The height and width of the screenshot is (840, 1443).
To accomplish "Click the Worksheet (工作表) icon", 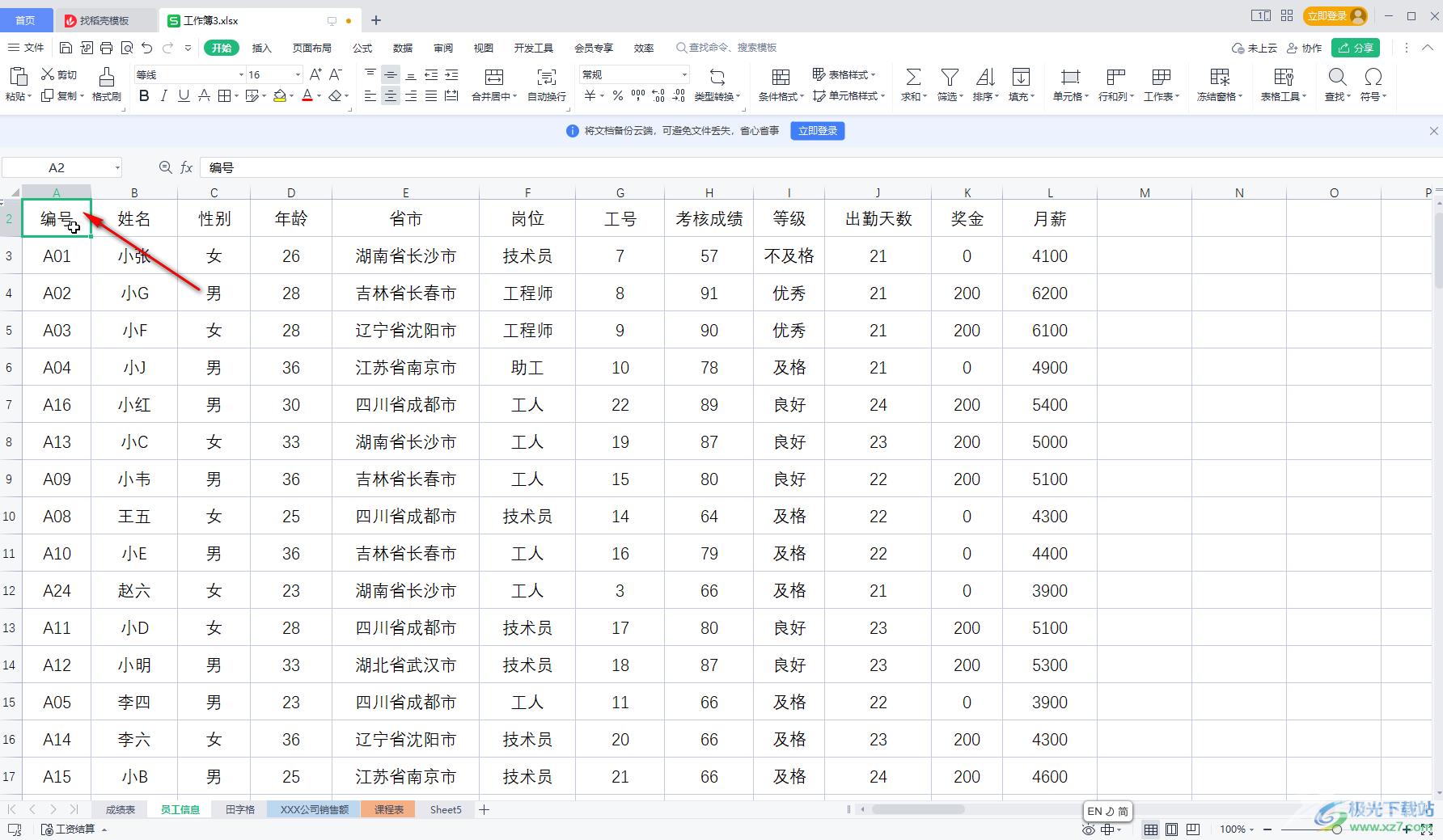I will (x=1161, y=77).
